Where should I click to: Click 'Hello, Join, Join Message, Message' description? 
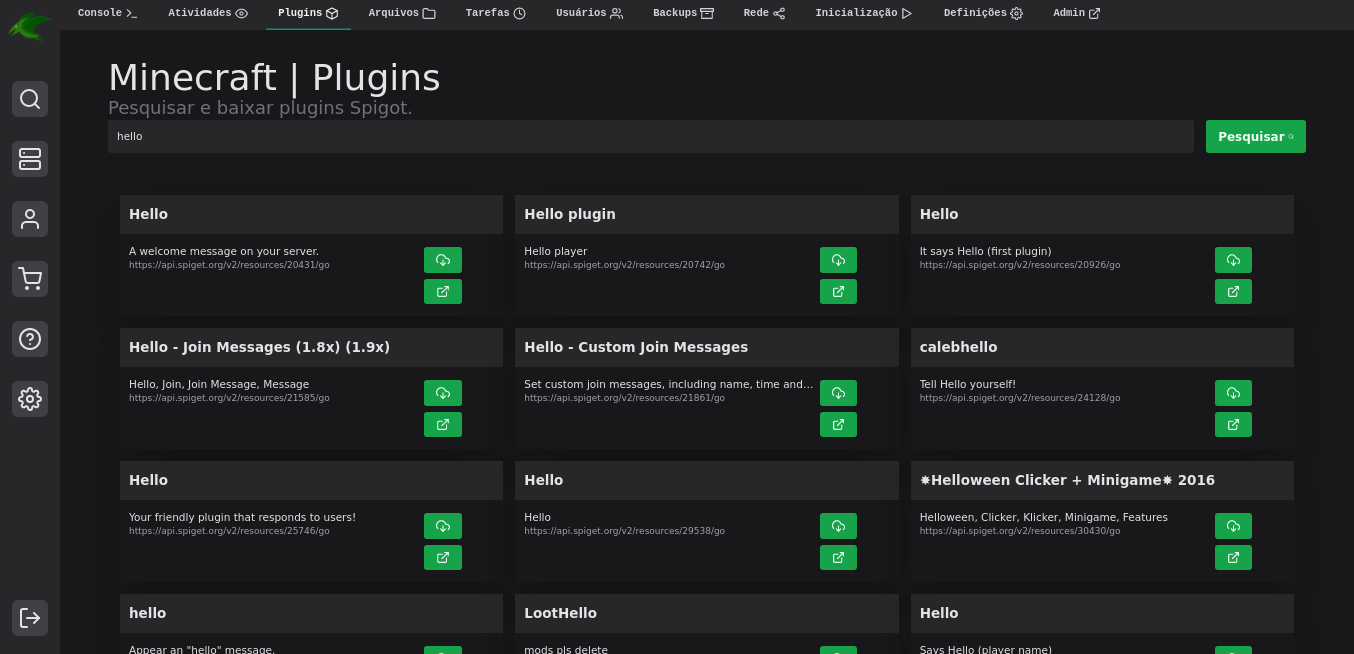pyautogui.click(x=219, y=384)
